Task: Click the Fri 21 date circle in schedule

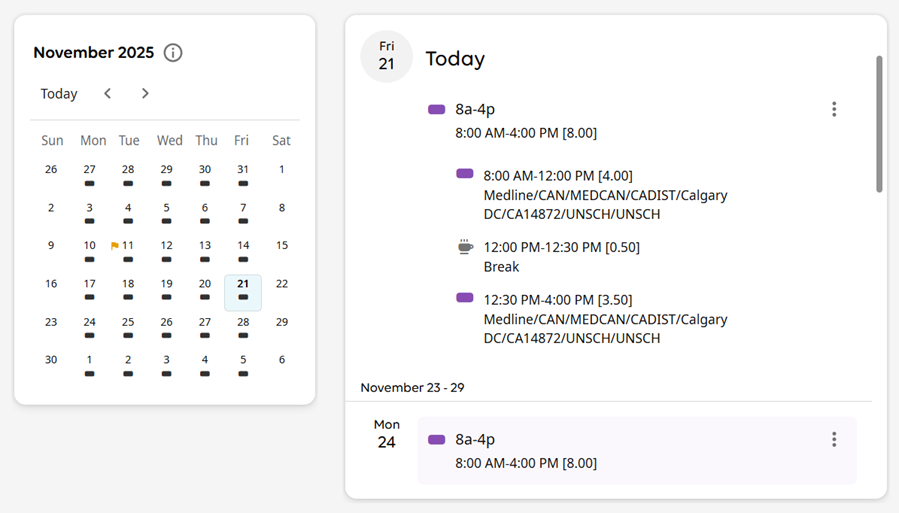Action: pyautogui.click(x=387, y=56)
